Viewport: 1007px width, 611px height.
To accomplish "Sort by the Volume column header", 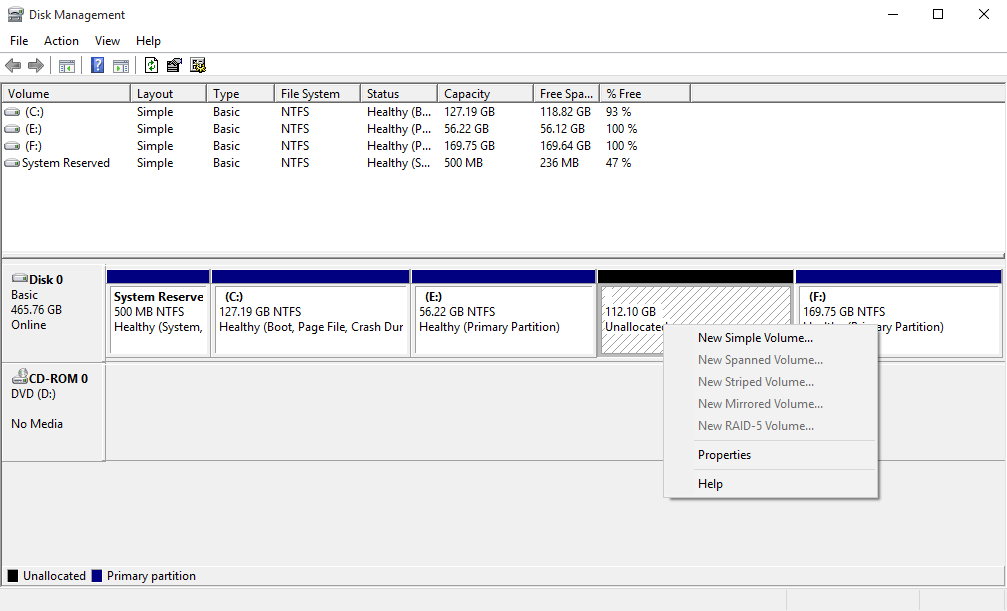I will pyautogui.click(x=66, y=94).
